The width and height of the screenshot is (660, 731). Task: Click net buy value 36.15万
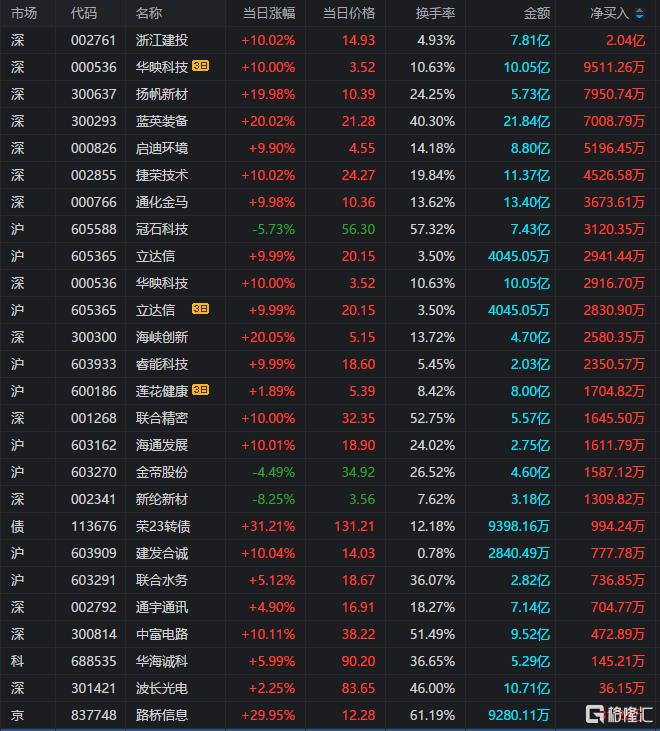(622, 689)
